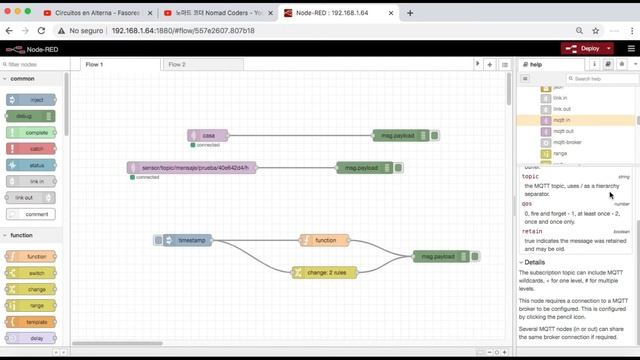This screenshot has height=360, width=640.
Task: Toggle debug output of sensor topic's msg.payload node
Action: pos(398,168)
